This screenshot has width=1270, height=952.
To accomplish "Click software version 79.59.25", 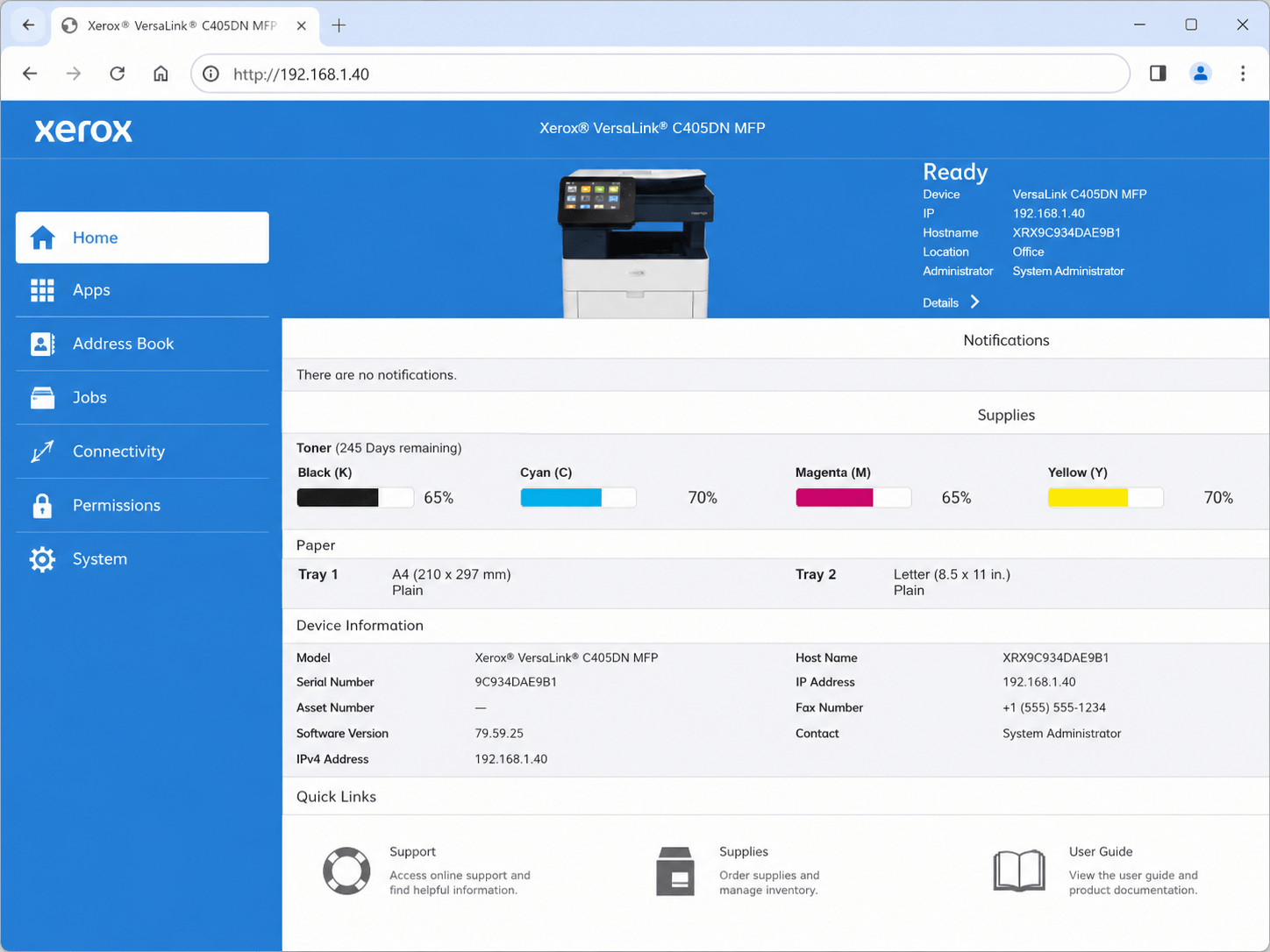I will [499, 734].
